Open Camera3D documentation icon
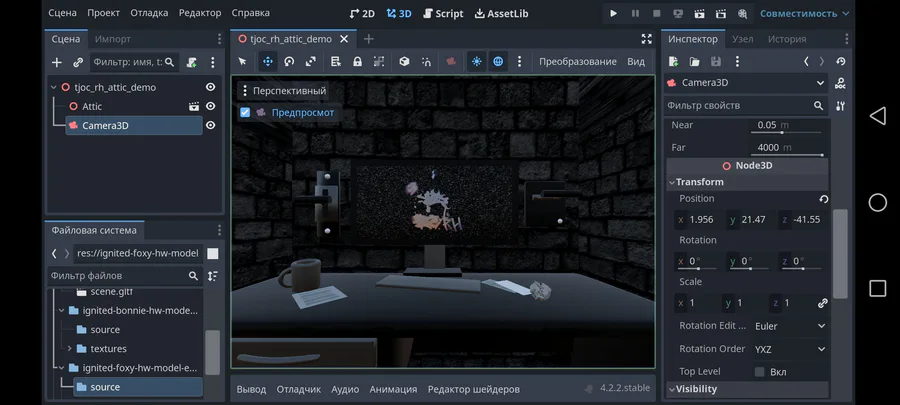This screenshot has height=405, width=900. pos(840,84)
